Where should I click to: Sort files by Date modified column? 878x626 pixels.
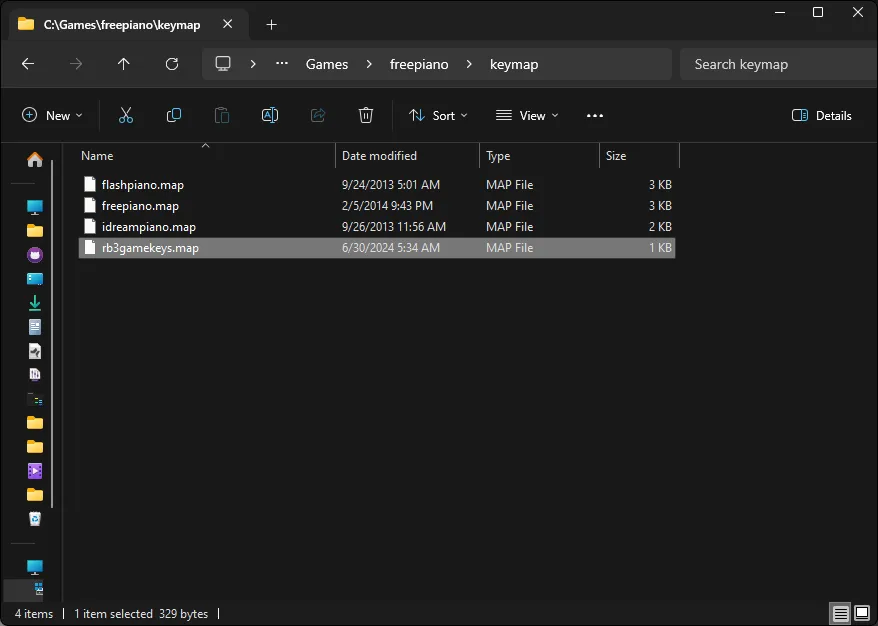380,156
